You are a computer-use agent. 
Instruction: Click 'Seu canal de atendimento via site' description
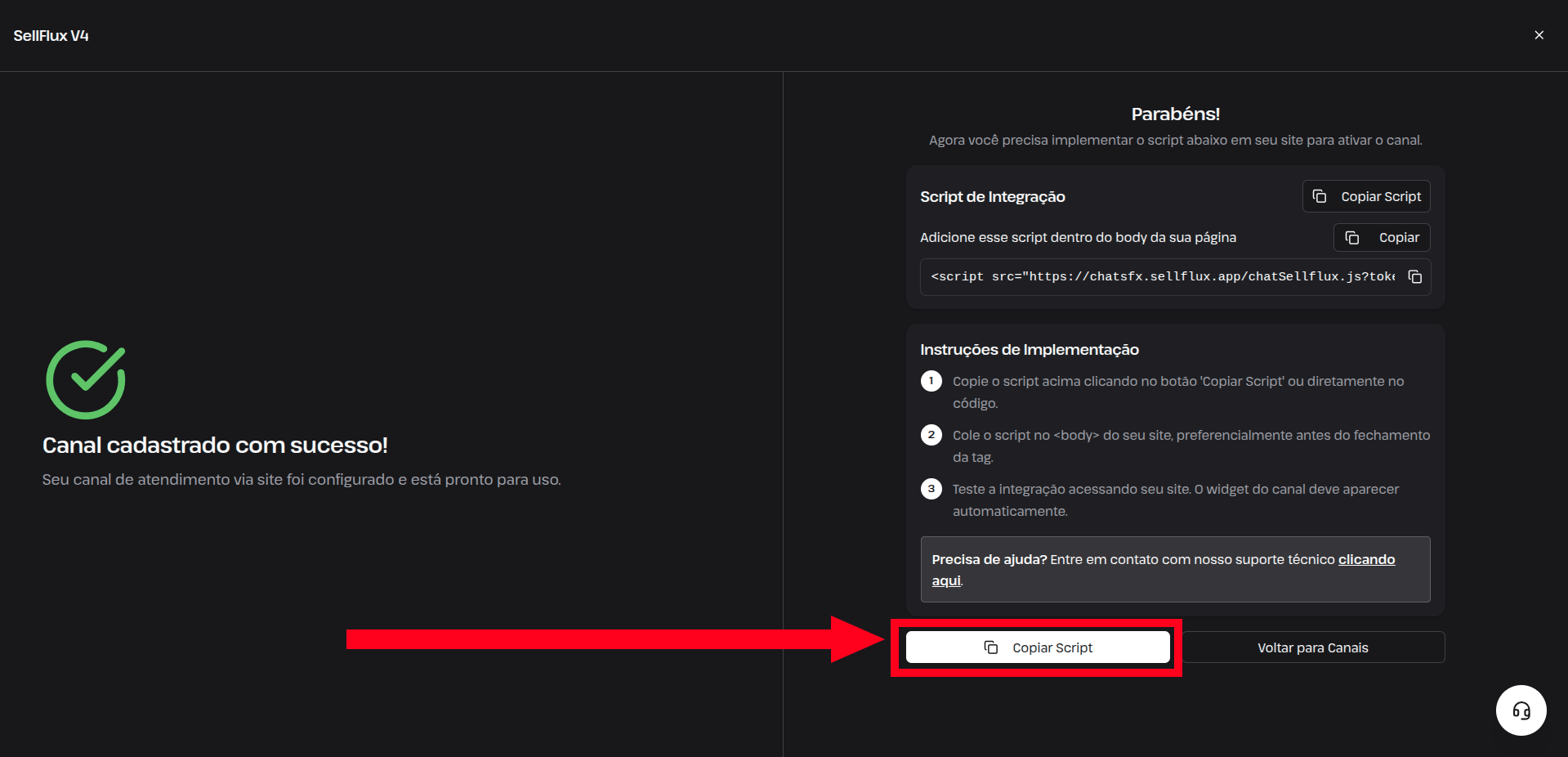302,480
